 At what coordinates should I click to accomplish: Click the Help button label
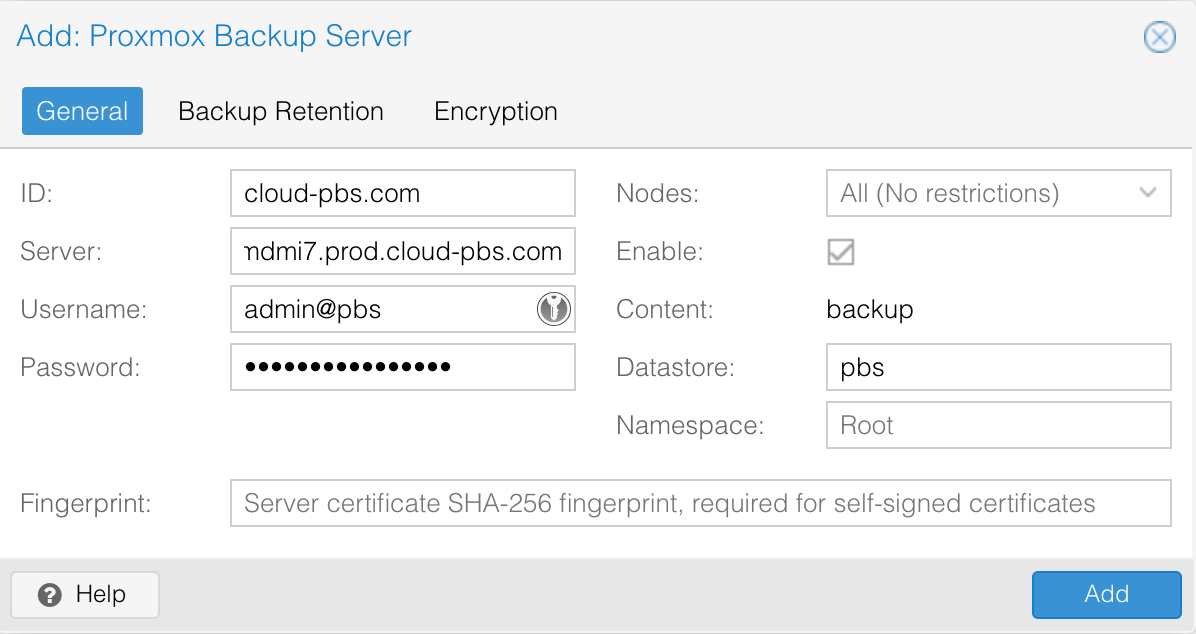tap(100, 595)
